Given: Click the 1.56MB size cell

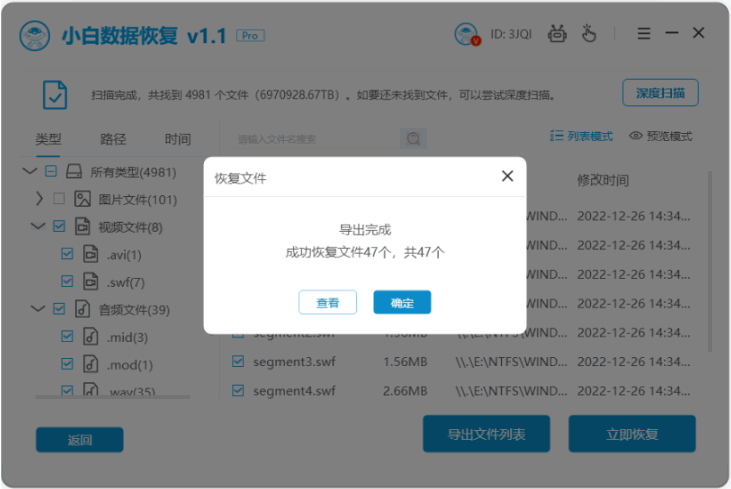Looking at the screenshot, I should coord(405,362).
